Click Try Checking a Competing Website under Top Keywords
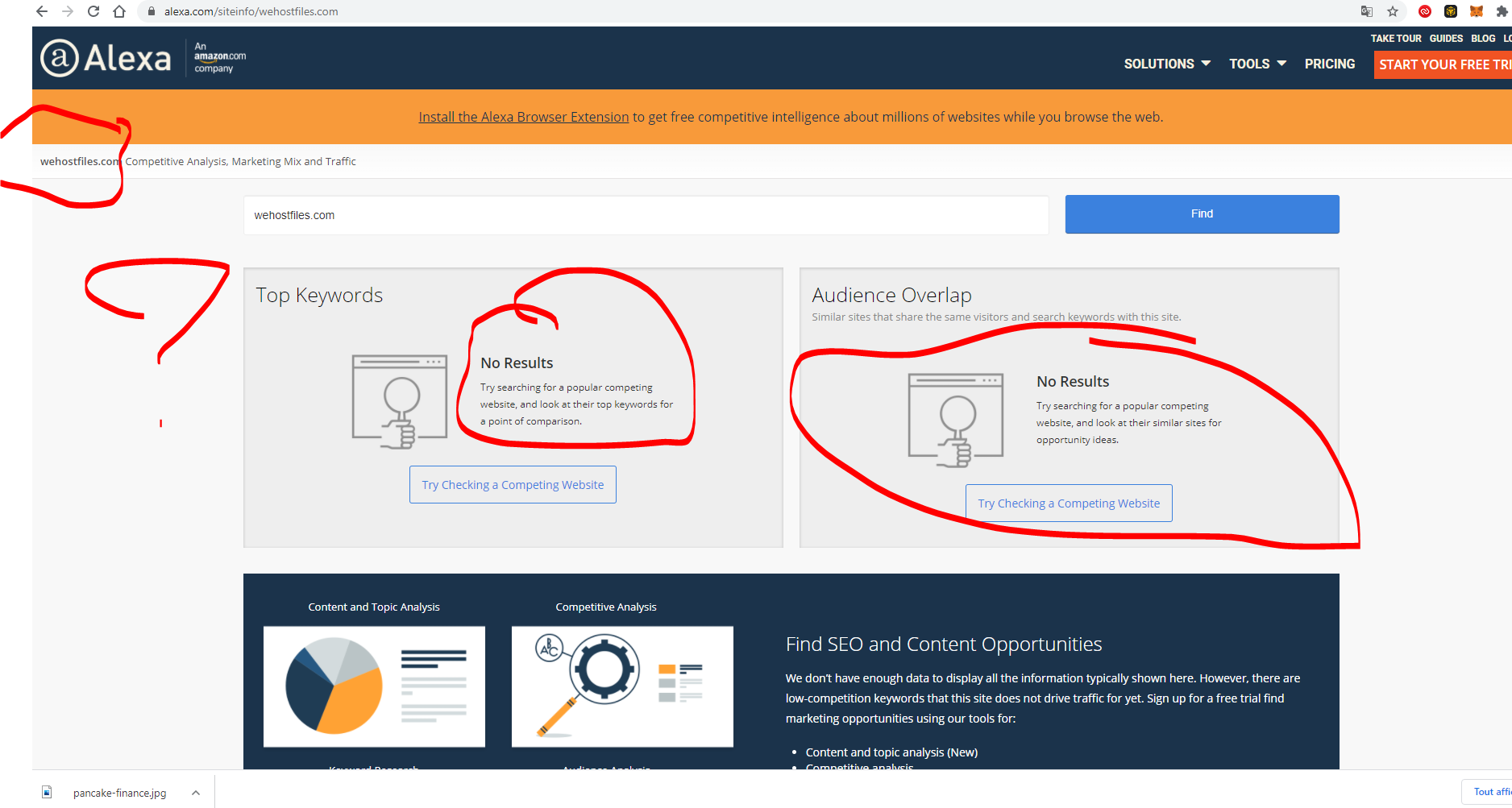This screenshot has height=808, width=1512. click(513, 485)
